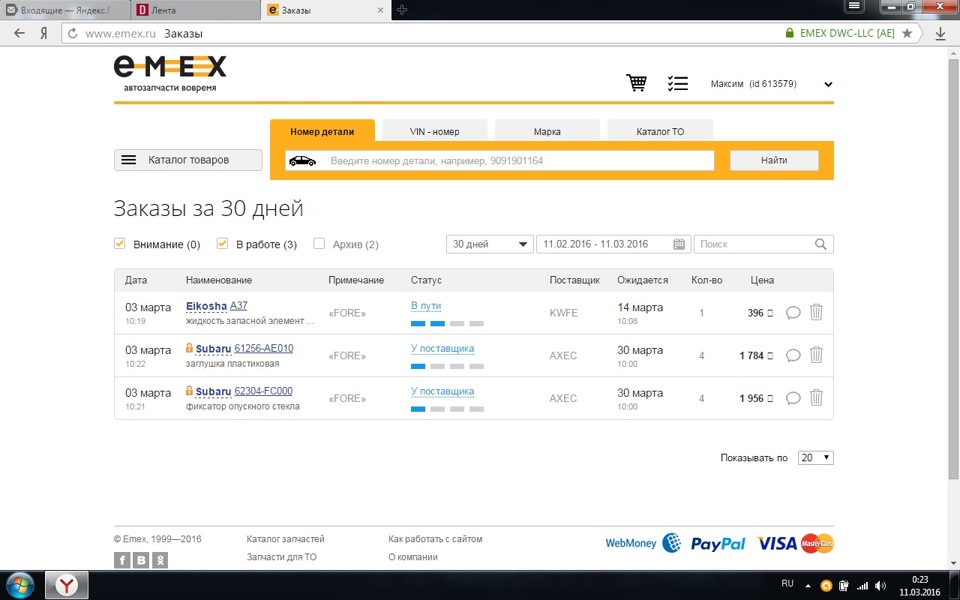Screen dimensions: 960x600
Task: Delete the Eikosha A37 order via trash icon
Action: (x=816, y=313)
